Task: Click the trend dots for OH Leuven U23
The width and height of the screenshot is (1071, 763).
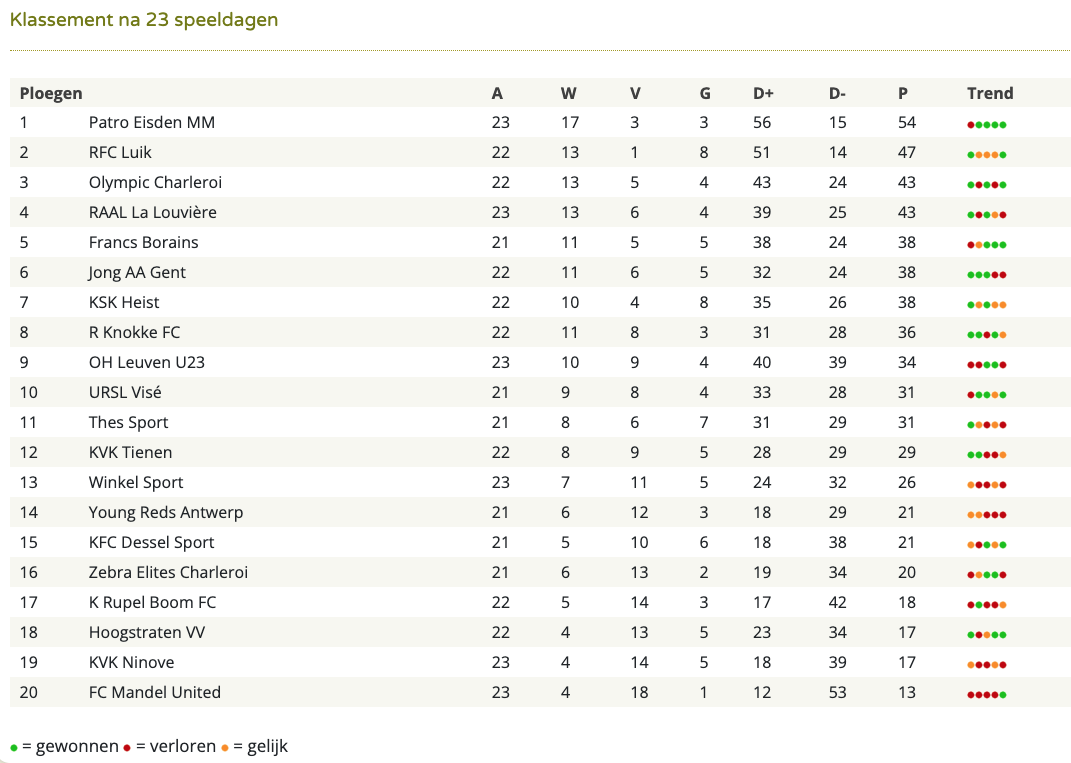Action: (986, 365)
